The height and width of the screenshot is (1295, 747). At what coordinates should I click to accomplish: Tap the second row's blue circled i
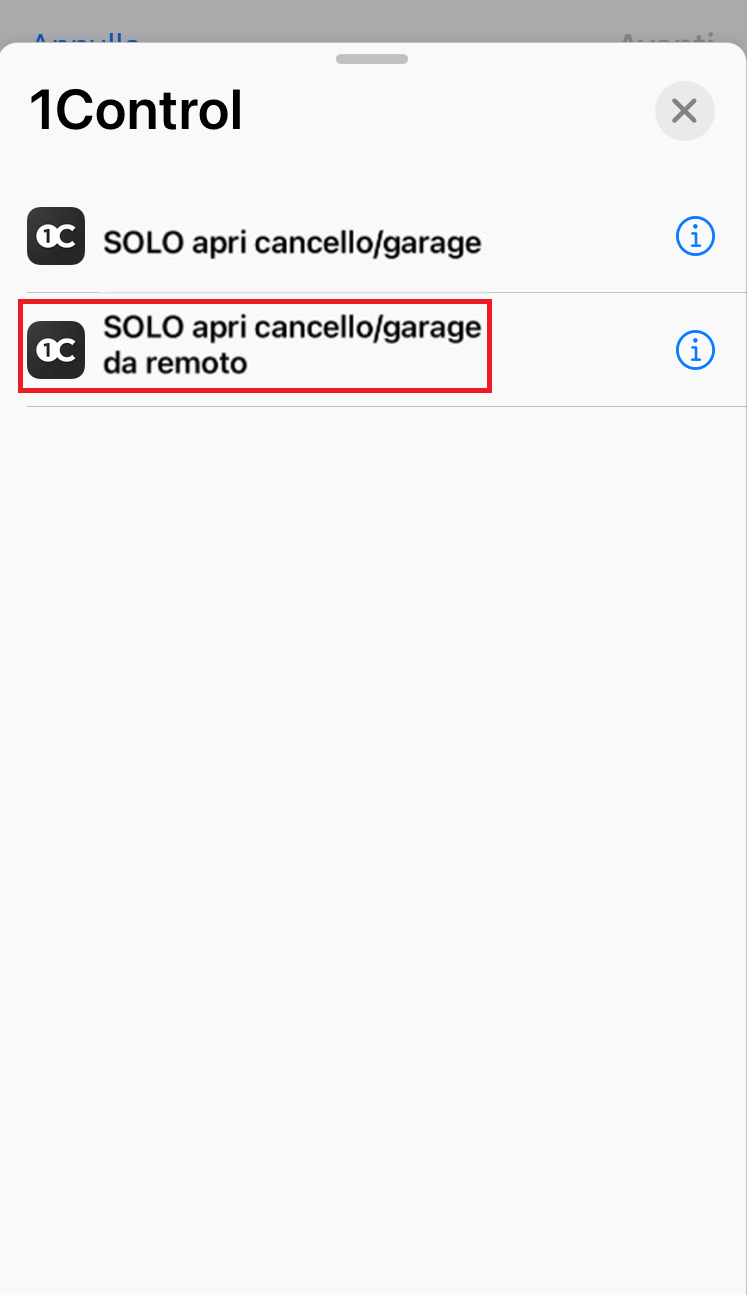point(695,350)
